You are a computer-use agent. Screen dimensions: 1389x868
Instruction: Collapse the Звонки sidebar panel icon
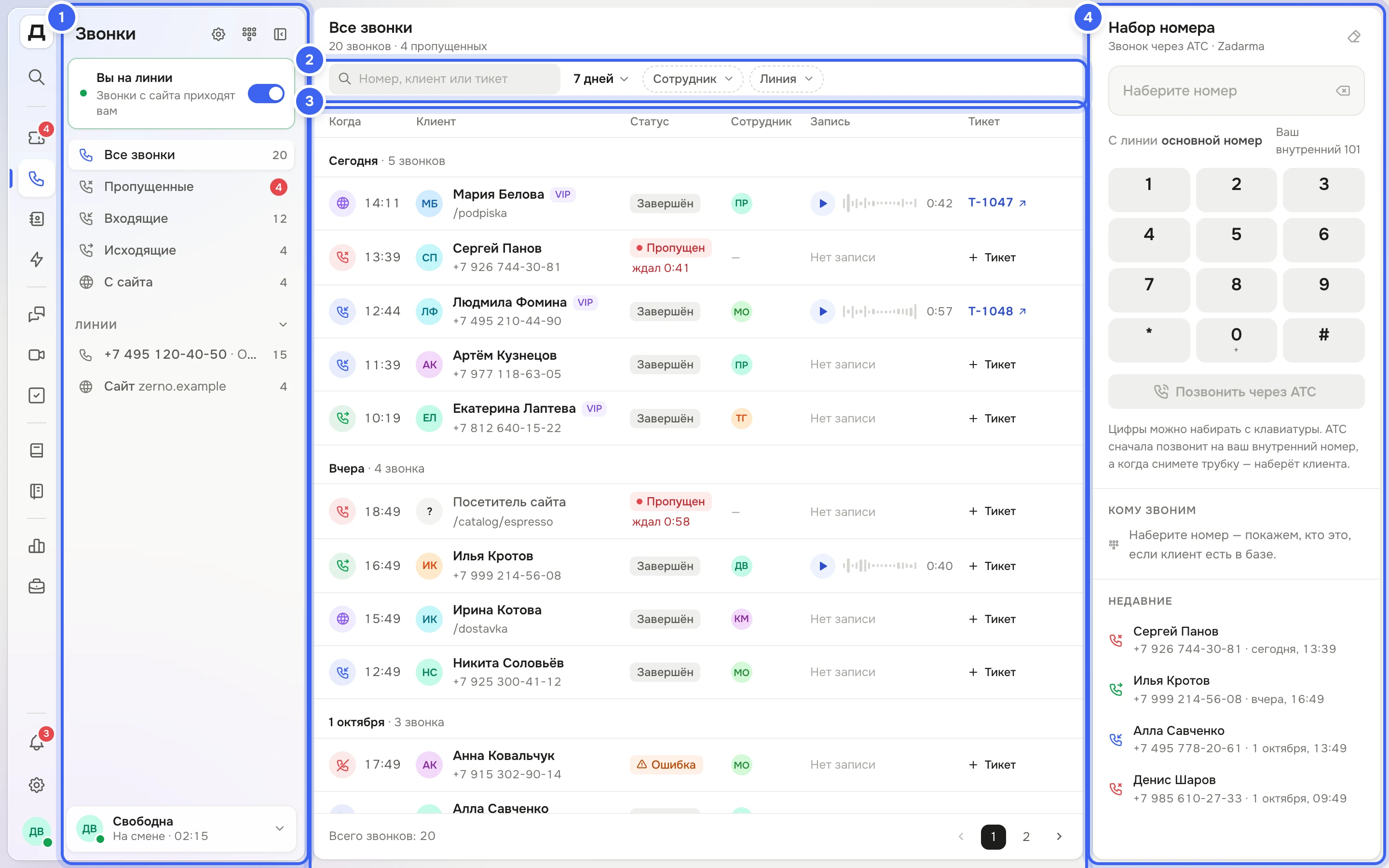pyautogui.click(x=280, y=34)
